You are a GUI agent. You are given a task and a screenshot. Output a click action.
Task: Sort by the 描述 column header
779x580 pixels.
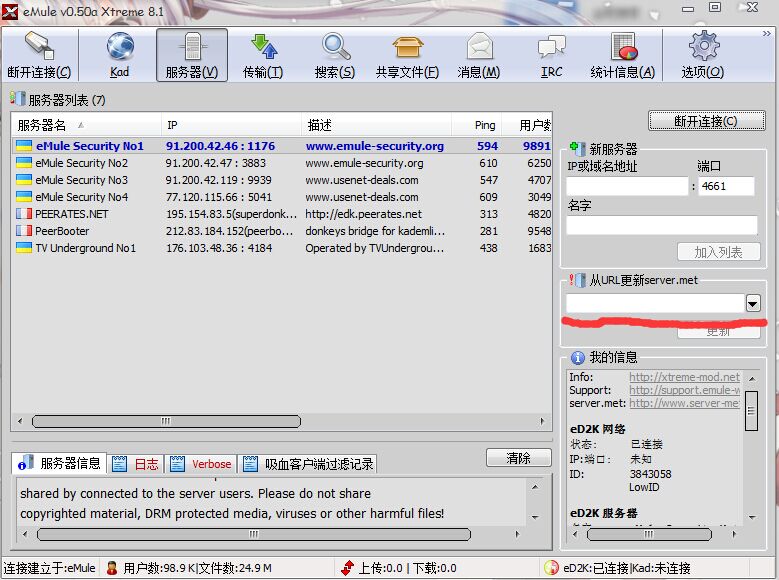377,125
